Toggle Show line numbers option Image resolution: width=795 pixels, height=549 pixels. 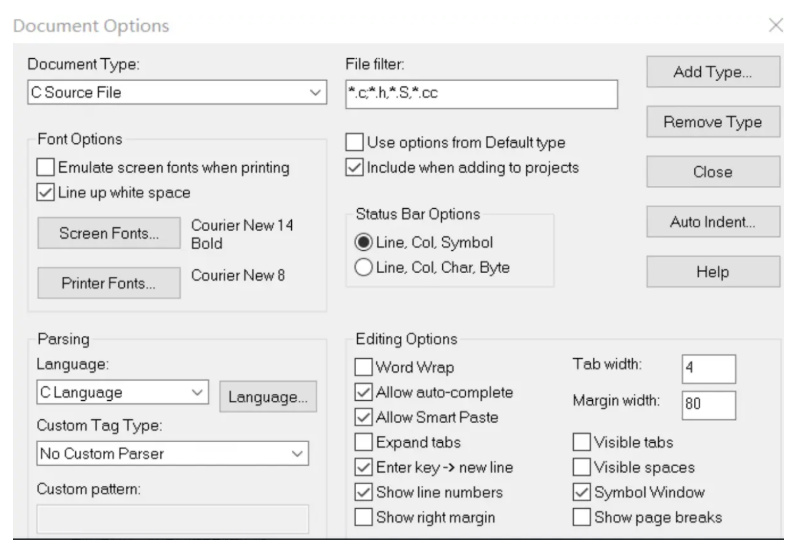(x=363, y=492)
